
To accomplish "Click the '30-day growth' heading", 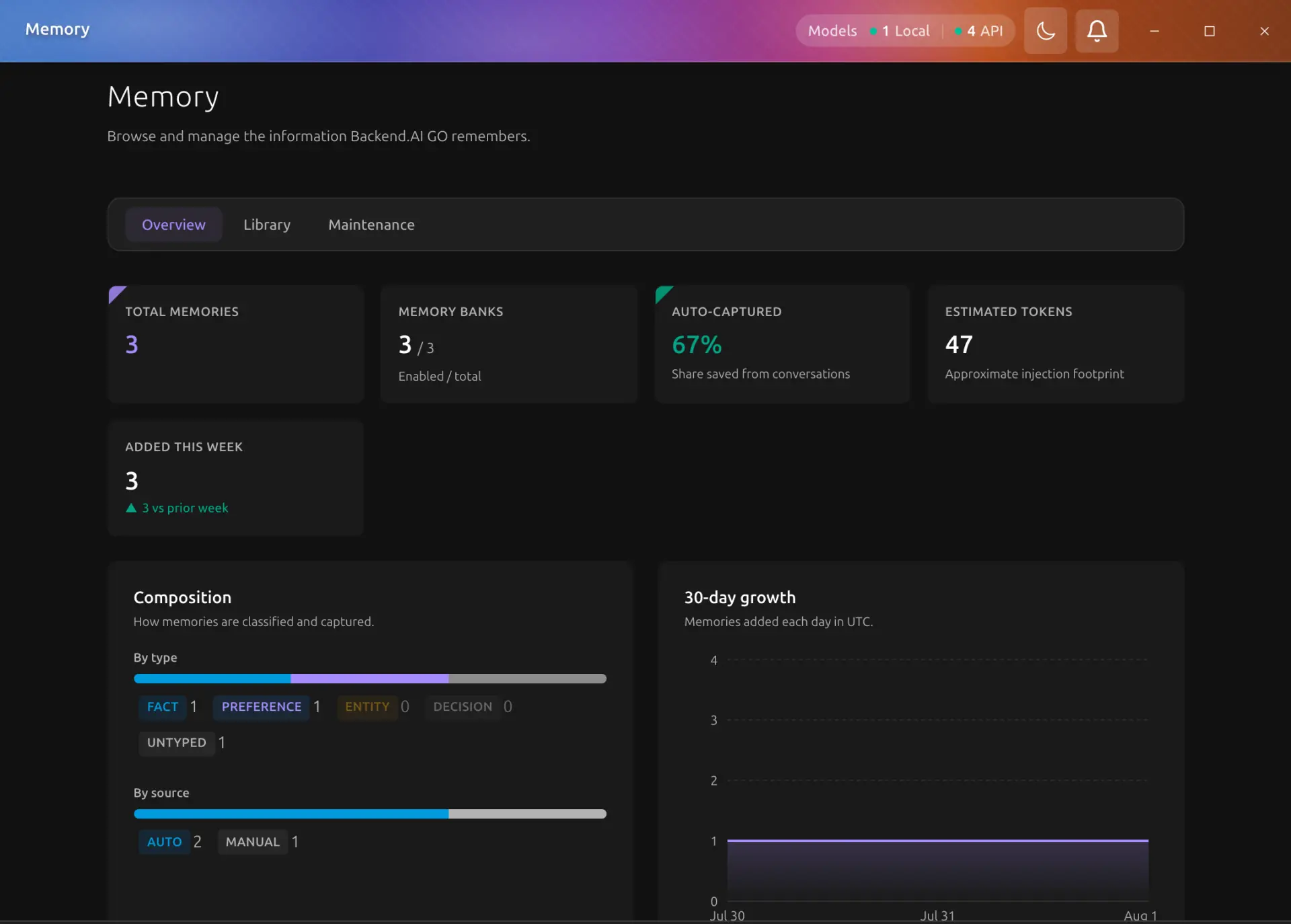I will pos(740,597).
